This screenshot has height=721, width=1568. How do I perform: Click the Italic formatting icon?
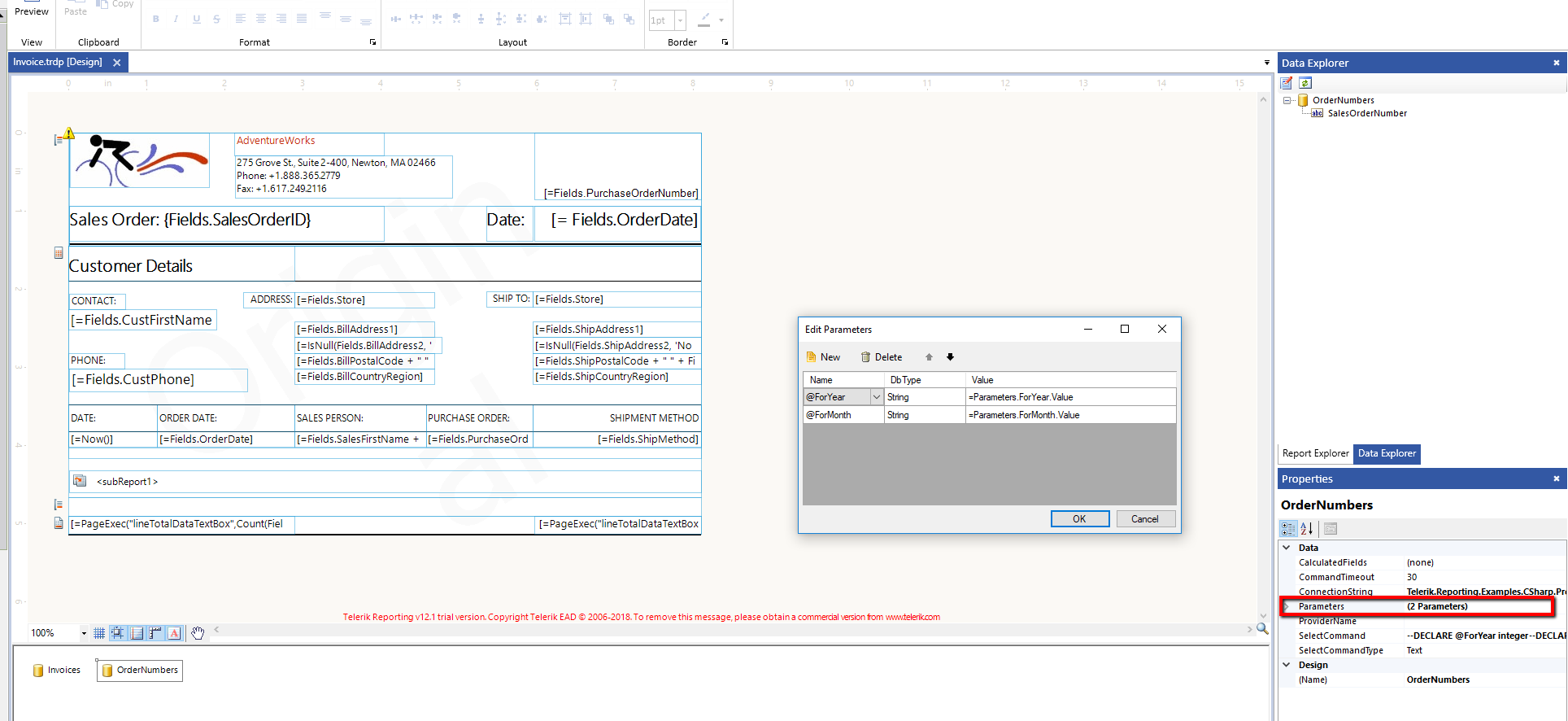(x=176, y=19)
